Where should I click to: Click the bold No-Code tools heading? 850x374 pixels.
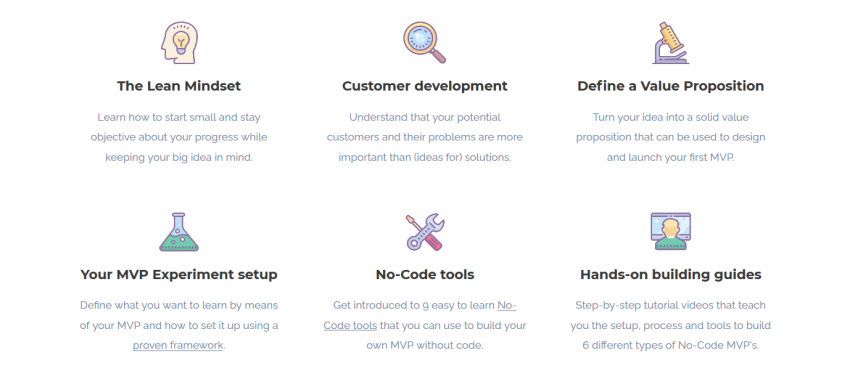pos(425,275)
